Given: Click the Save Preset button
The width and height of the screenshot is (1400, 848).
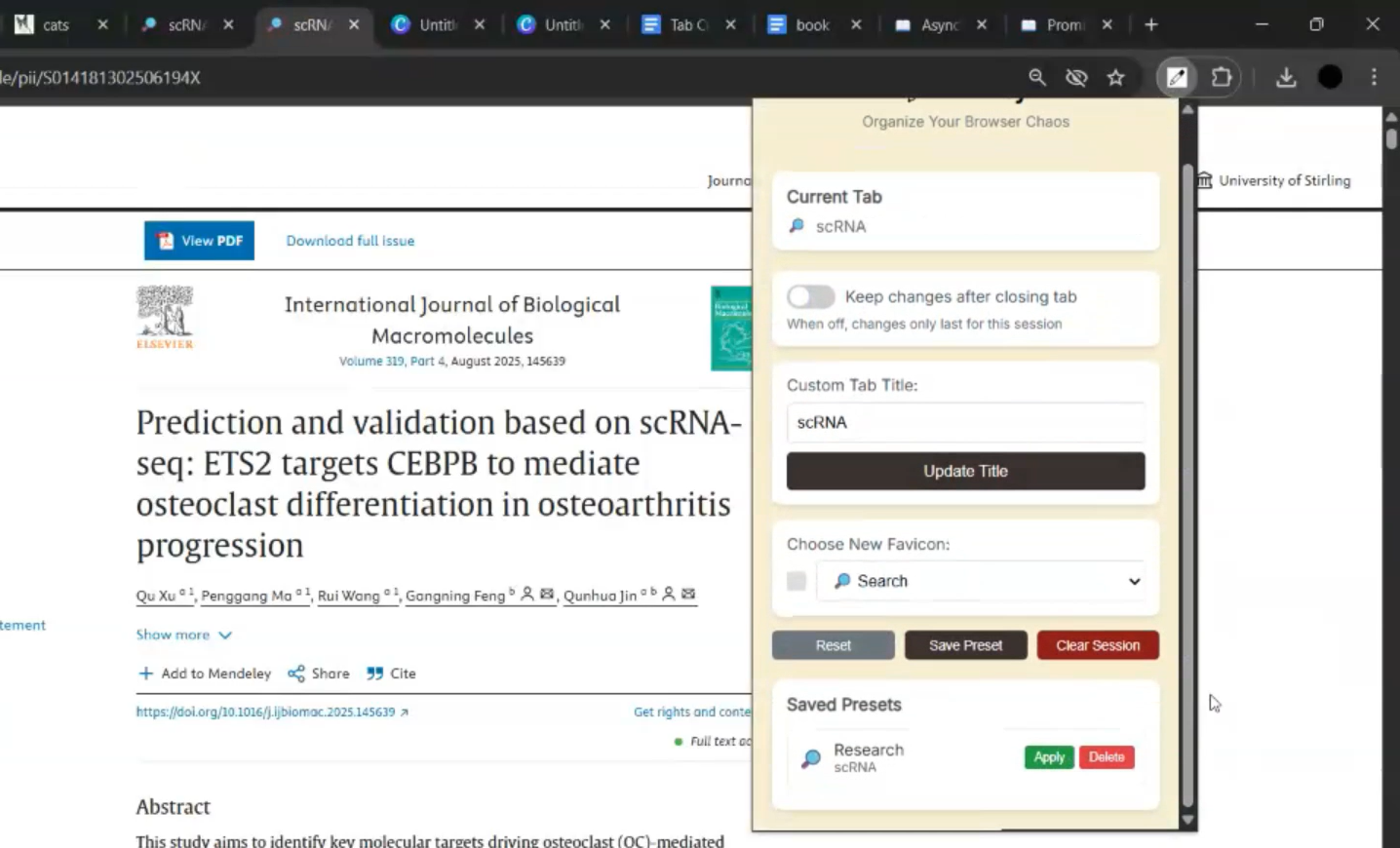Looking at the screenshot, I should click(x=965, y=645).
